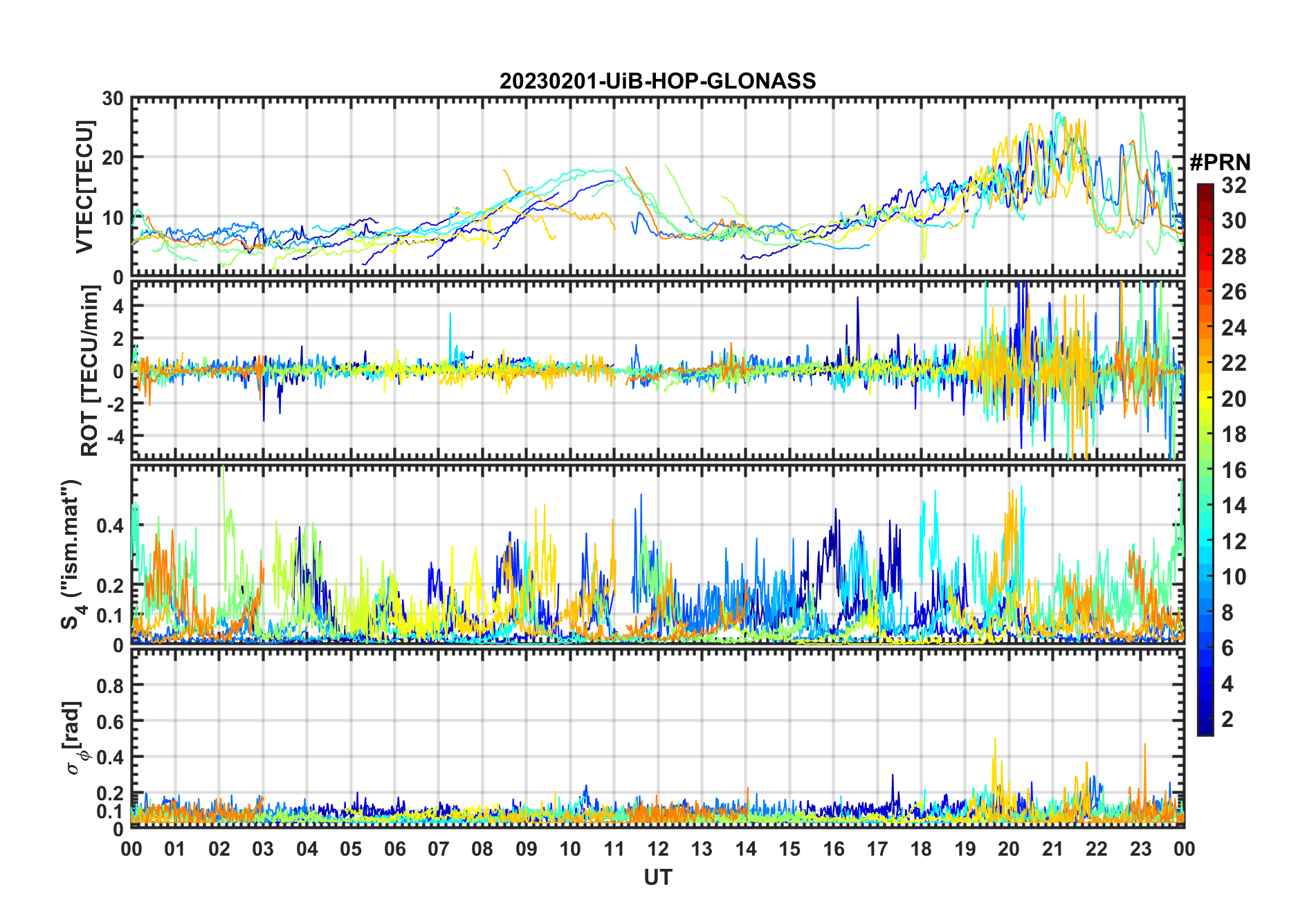Click hour 18 on the UT axis

[x=921, y=849]
